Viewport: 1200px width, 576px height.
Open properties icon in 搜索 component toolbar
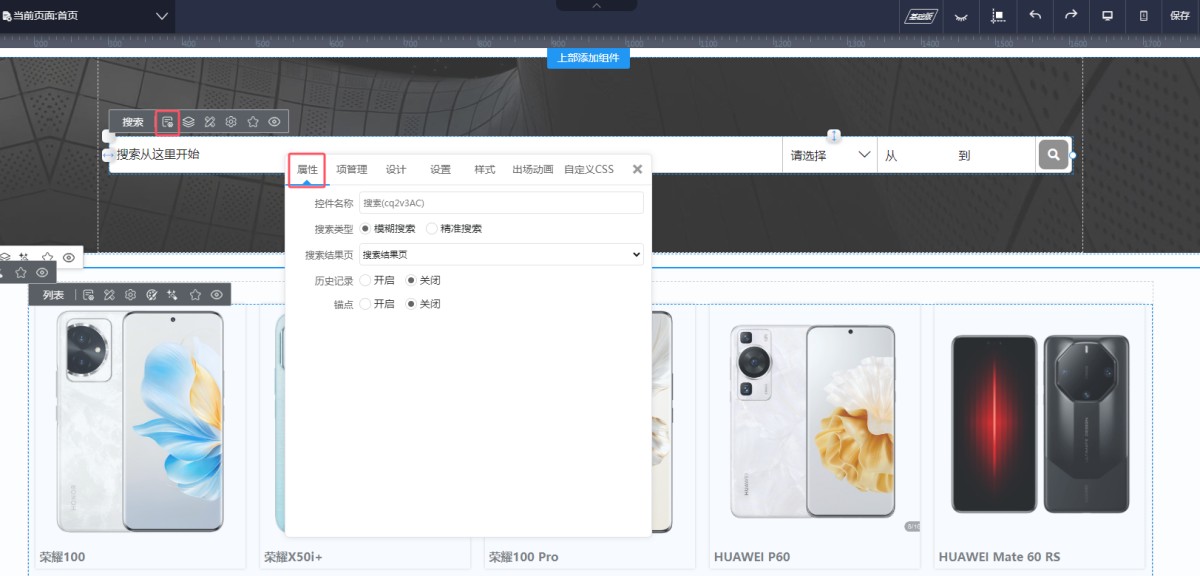click(167, 122)
